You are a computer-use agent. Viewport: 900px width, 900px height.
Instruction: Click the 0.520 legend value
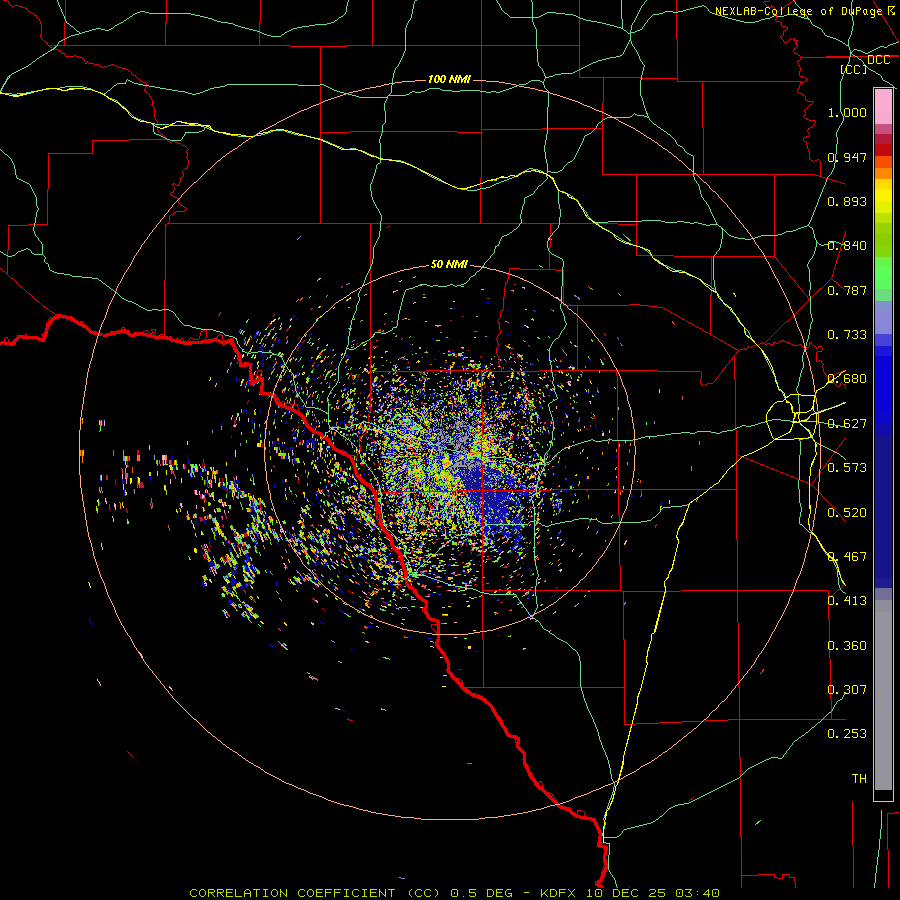coord(847,512)
